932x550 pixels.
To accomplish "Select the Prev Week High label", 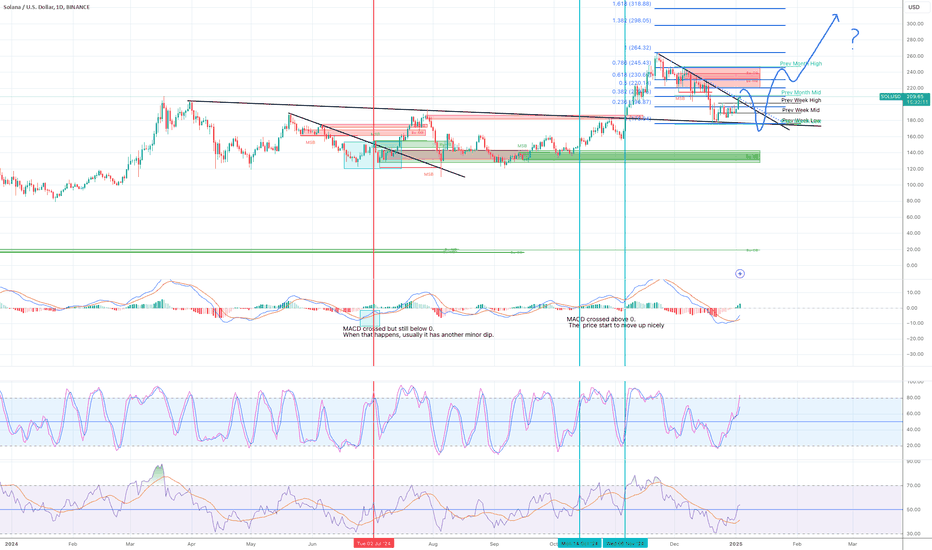I will 801,100.
